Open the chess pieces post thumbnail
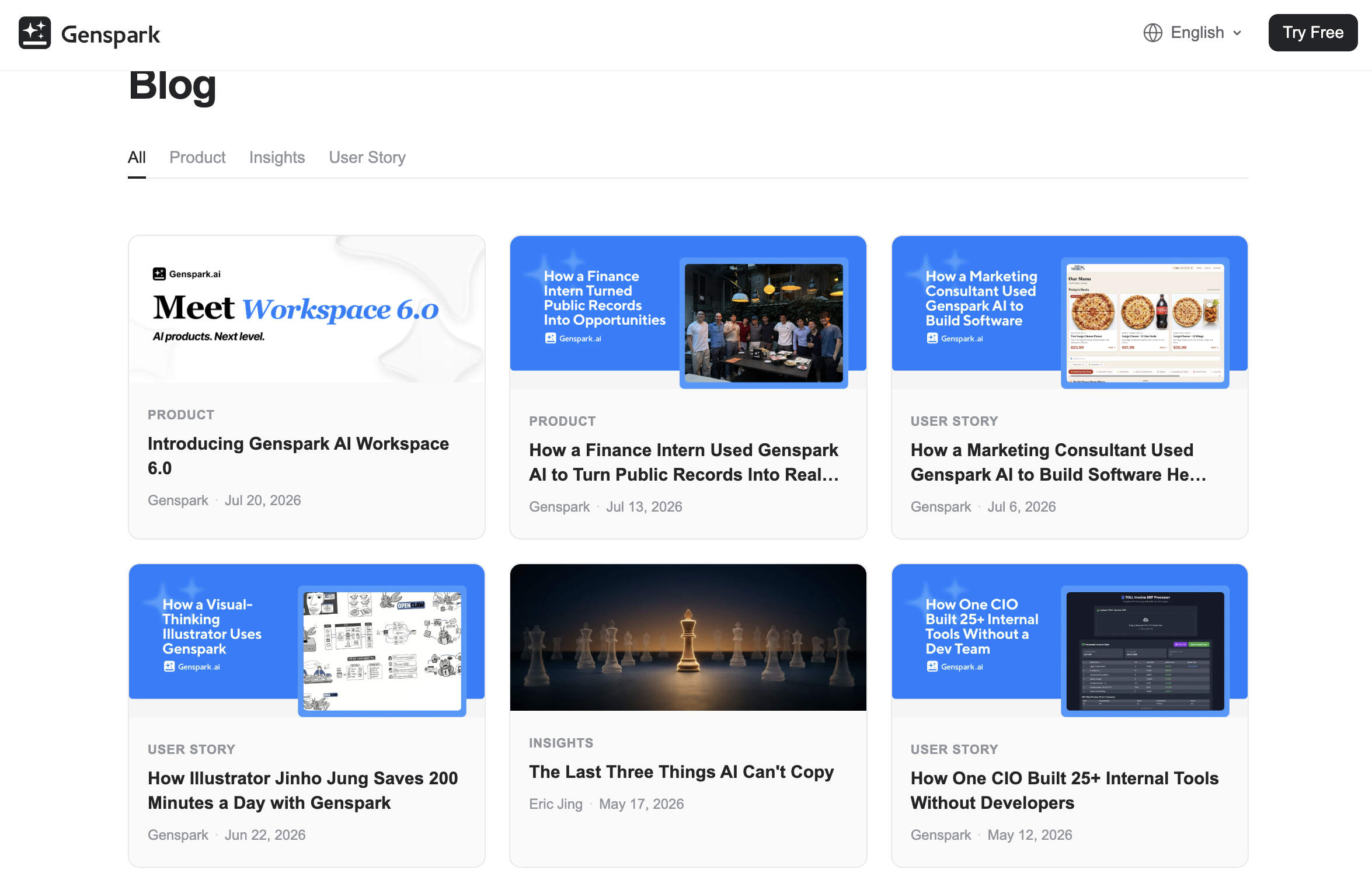The height and width of the screenshot is (869, 1372). [688, 637]
